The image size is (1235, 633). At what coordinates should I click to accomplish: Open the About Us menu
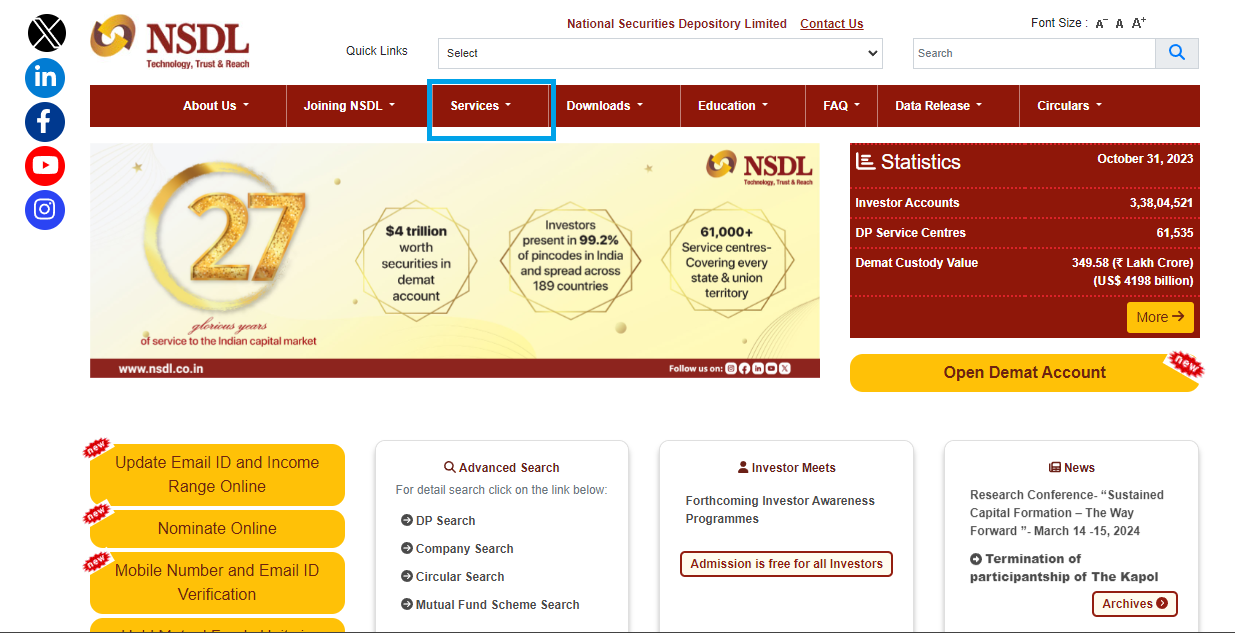(215, 106)
